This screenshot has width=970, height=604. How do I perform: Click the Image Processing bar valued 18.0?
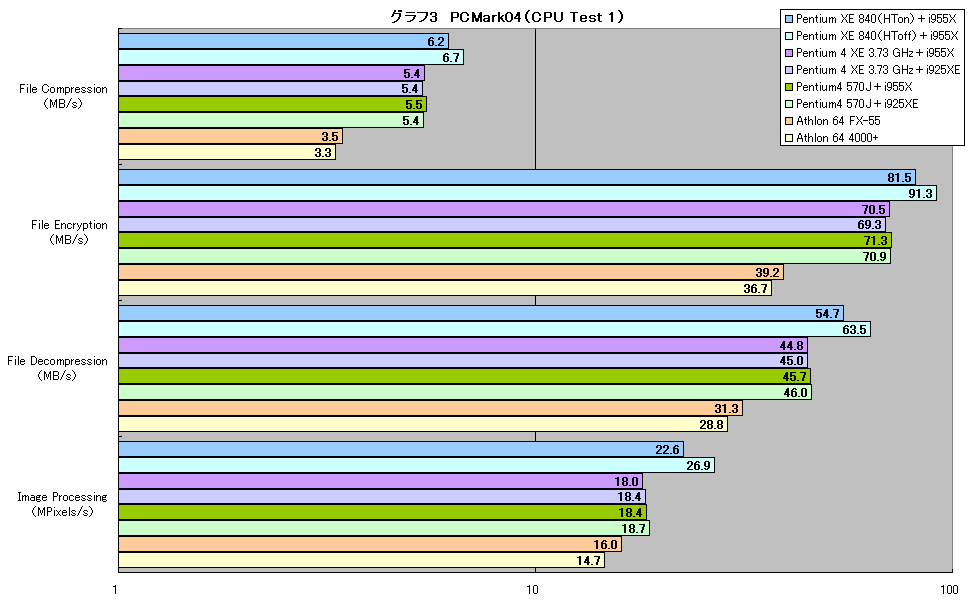380,481
